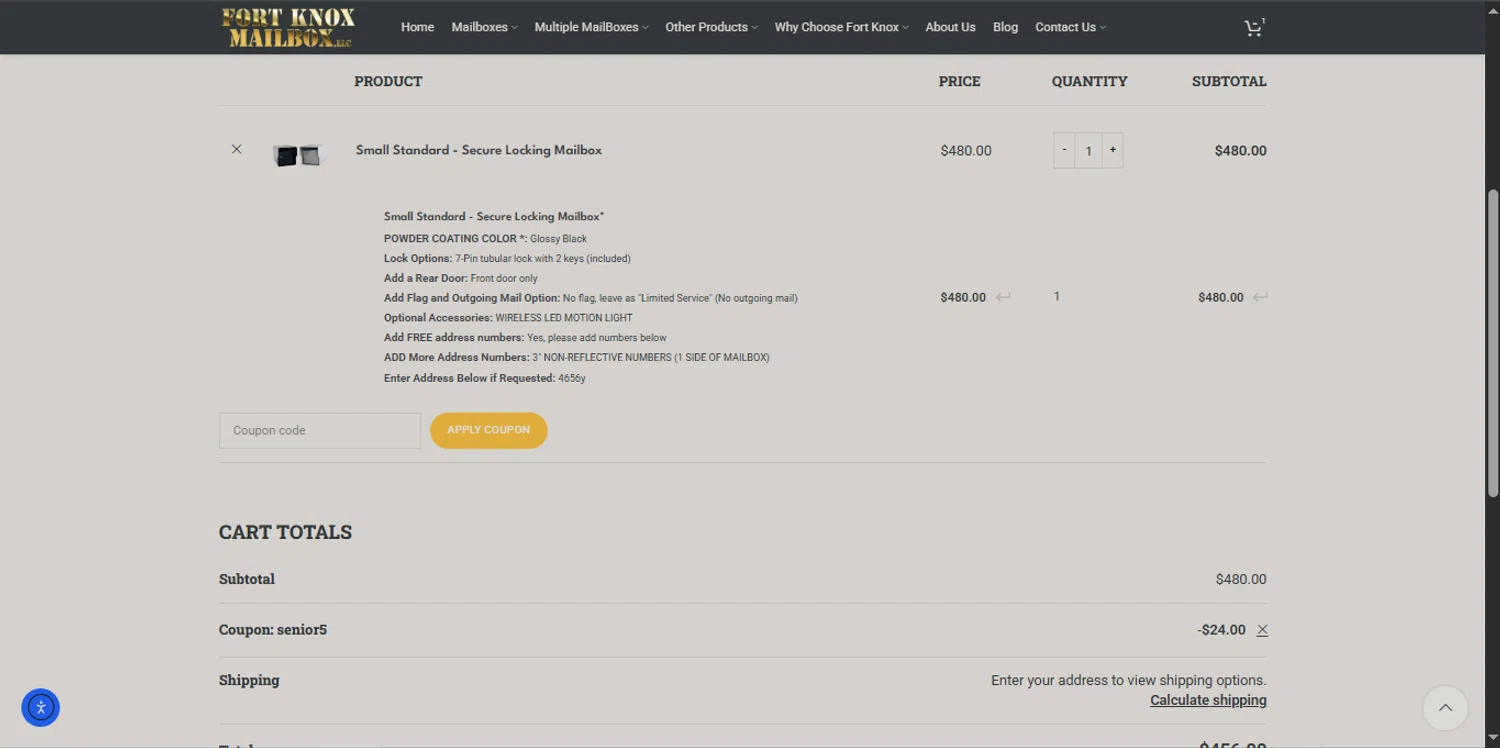
Task: Remove the senior5 coupon
Action: tap(1262, 630)
